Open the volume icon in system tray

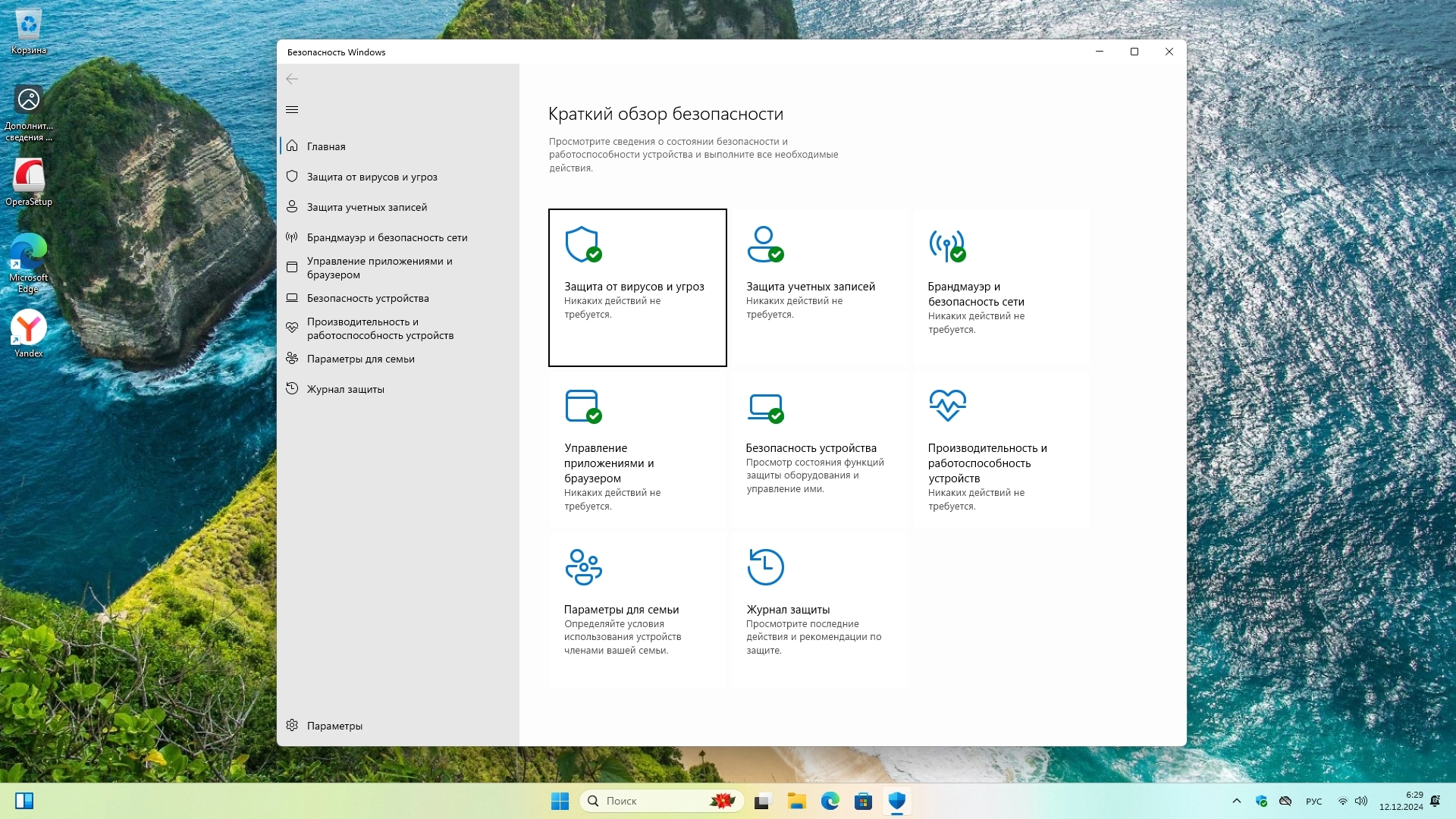point(1361,801)
